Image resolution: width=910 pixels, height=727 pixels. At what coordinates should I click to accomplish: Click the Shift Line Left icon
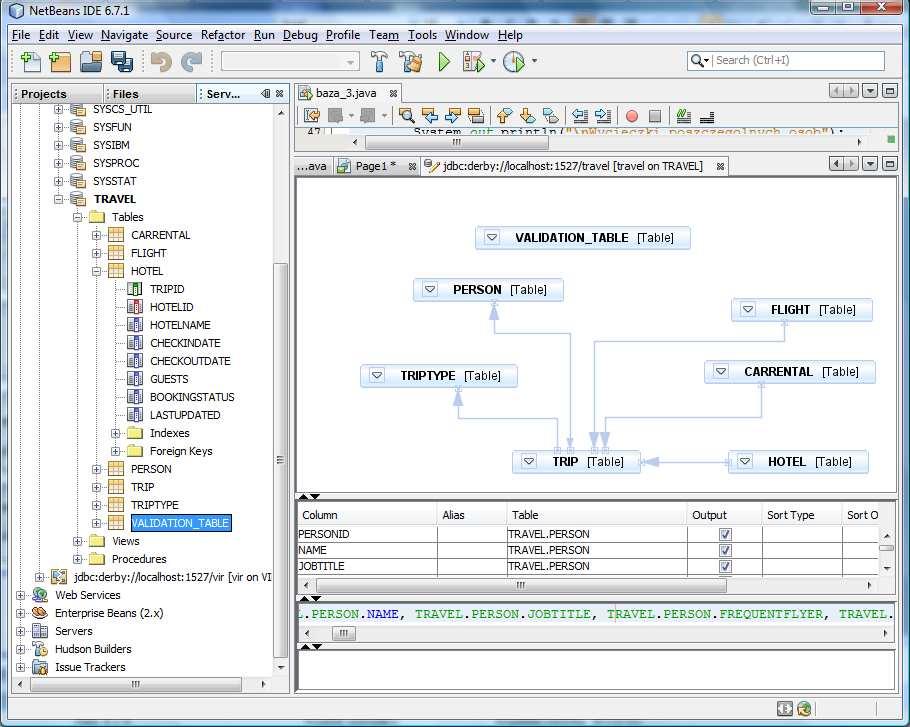579,116
